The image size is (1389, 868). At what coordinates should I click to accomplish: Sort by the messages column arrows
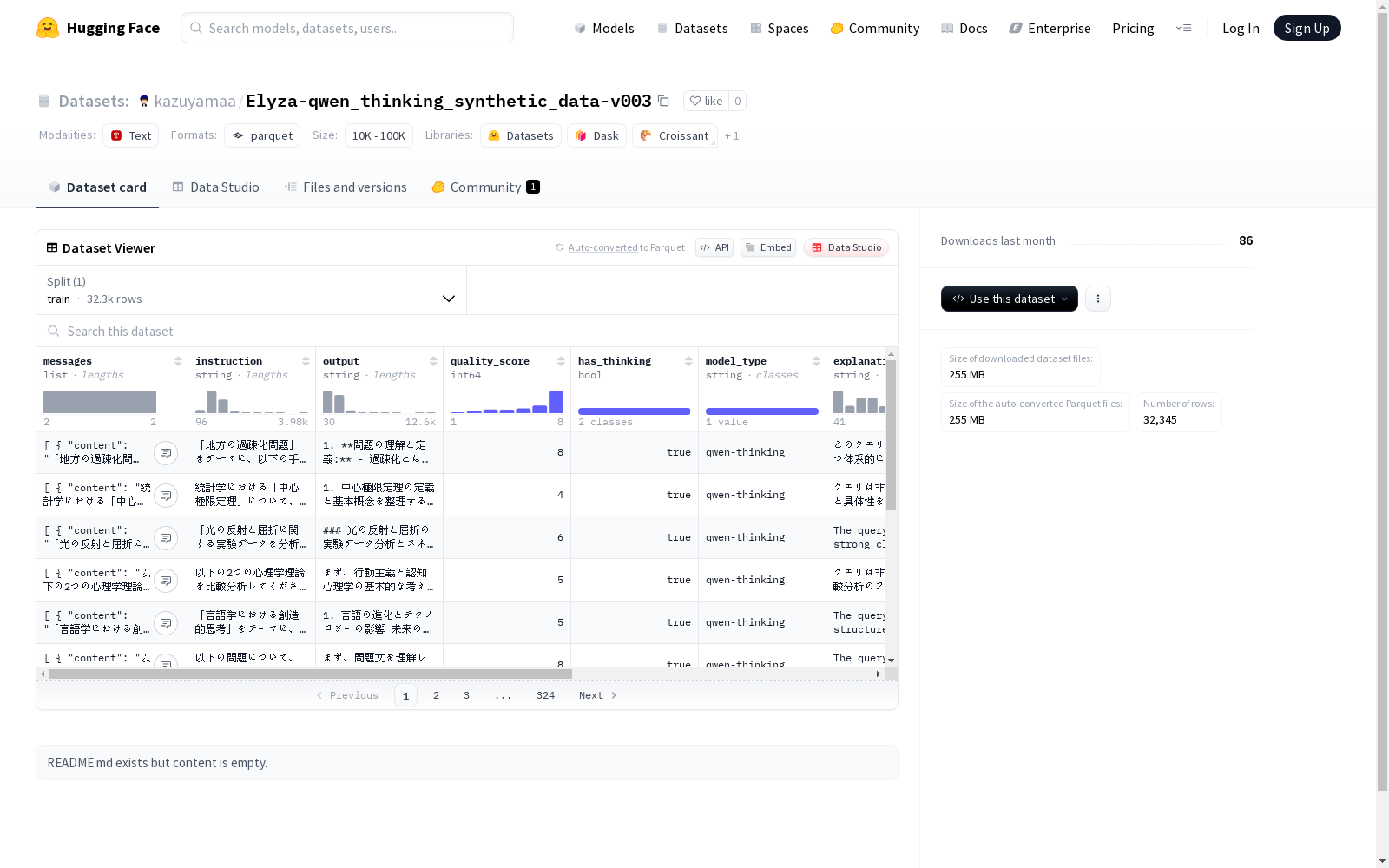coord(178,361)
